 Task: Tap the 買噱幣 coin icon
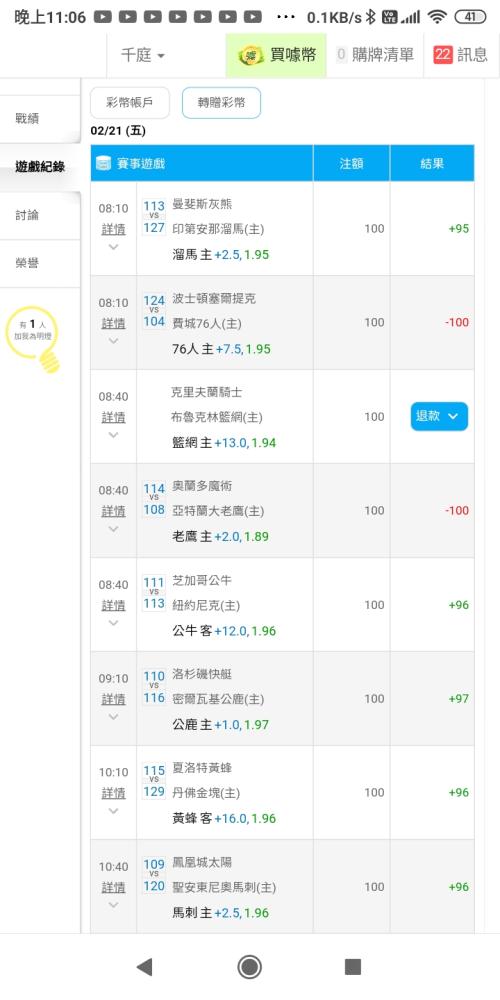pyautogui.click(x=251, y=55)
